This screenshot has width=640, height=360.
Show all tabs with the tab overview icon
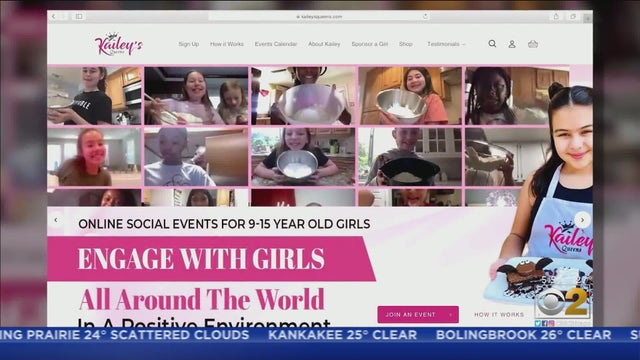[573, 16]
